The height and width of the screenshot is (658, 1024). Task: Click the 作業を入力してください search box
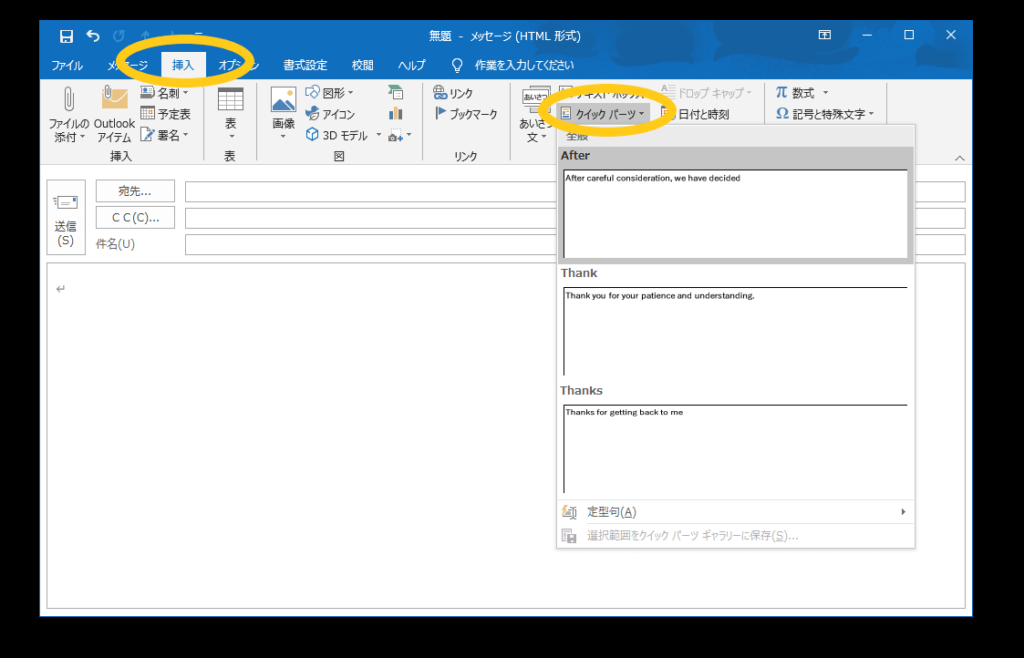click(524, 65)
